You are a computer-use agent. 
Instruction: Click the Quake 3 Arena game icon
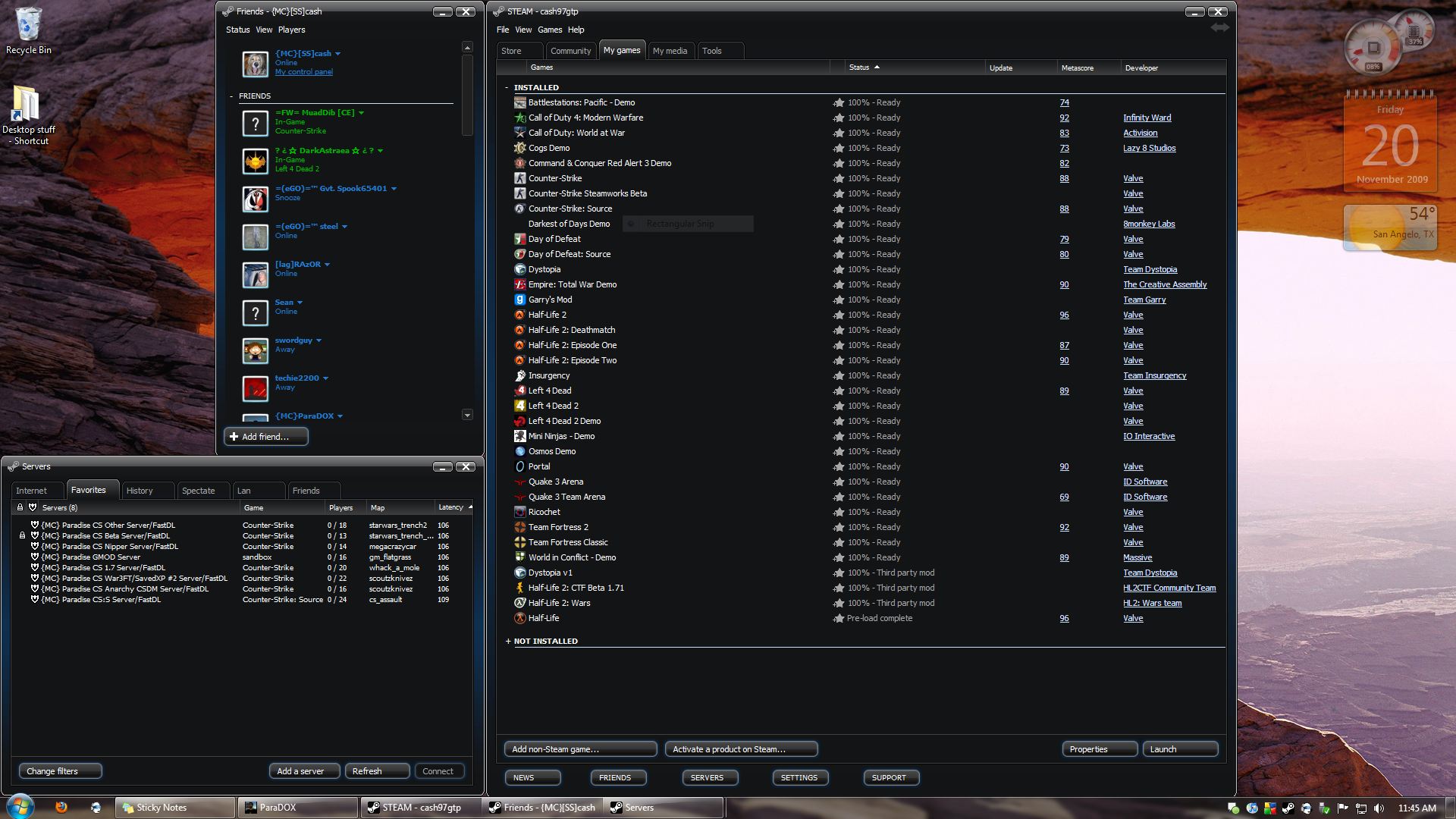(519, 482)
